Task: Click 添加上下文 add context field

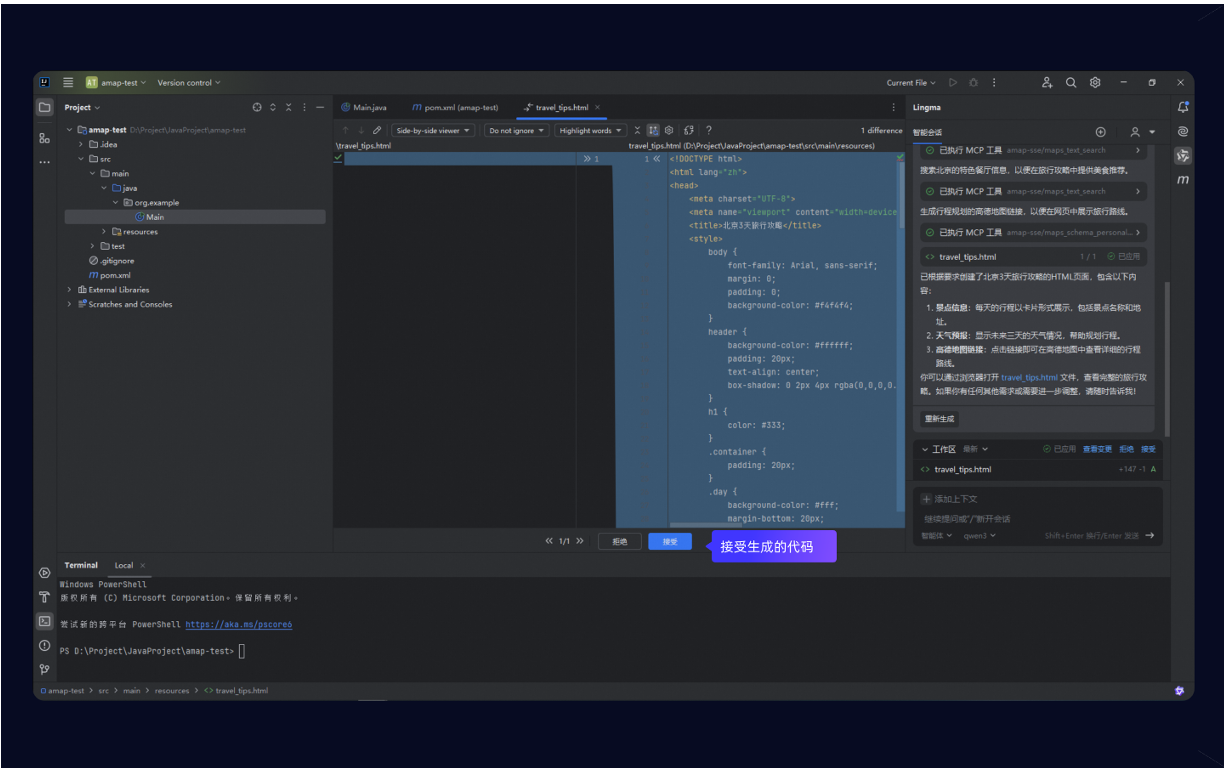Action: click(x=949, y=498)
